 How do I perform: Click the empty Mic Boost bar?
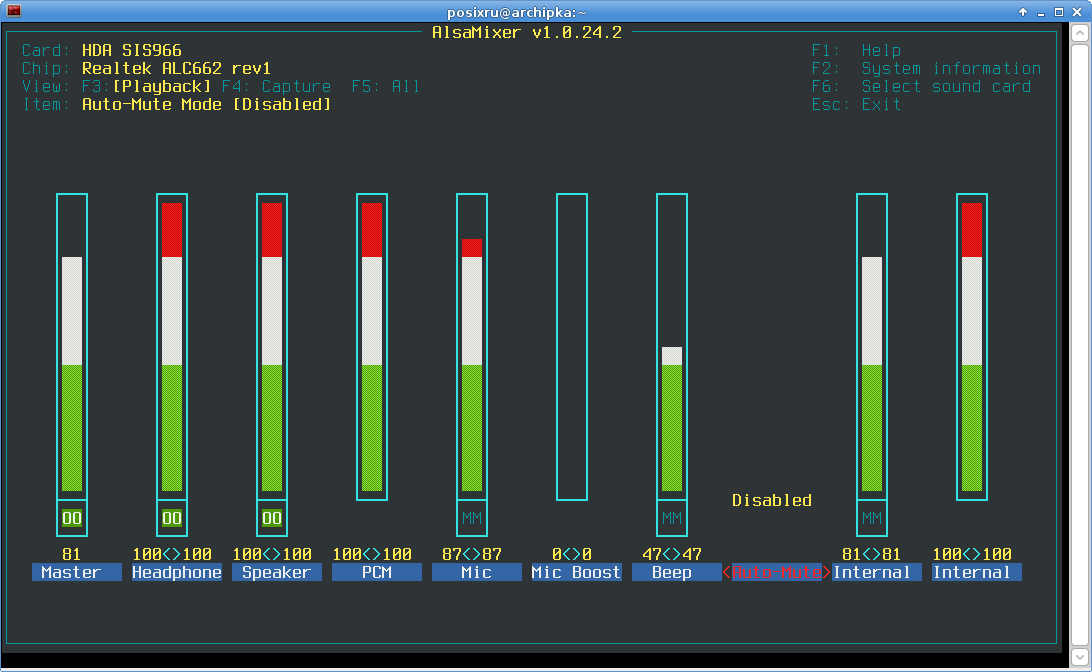[572, 347]
